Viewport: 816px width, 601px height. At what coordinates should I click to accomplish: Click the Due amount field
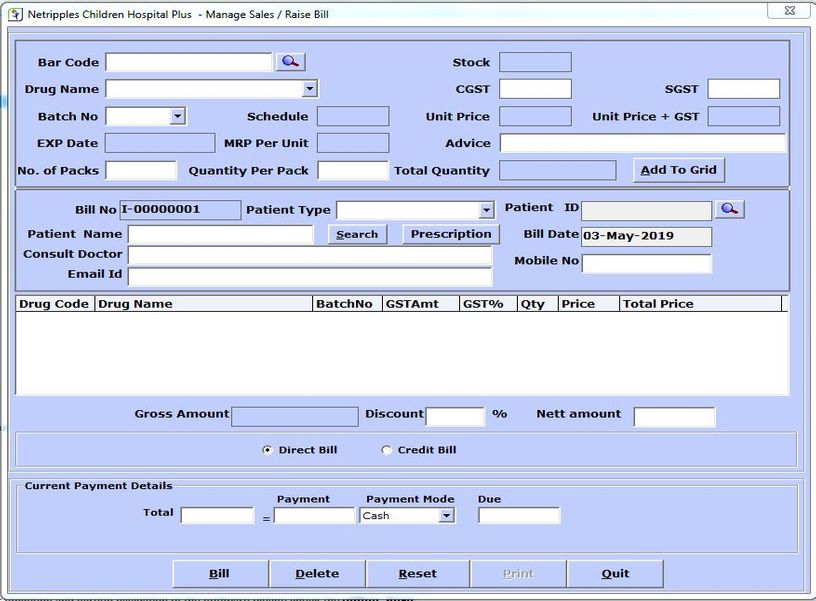click(519, 516)
